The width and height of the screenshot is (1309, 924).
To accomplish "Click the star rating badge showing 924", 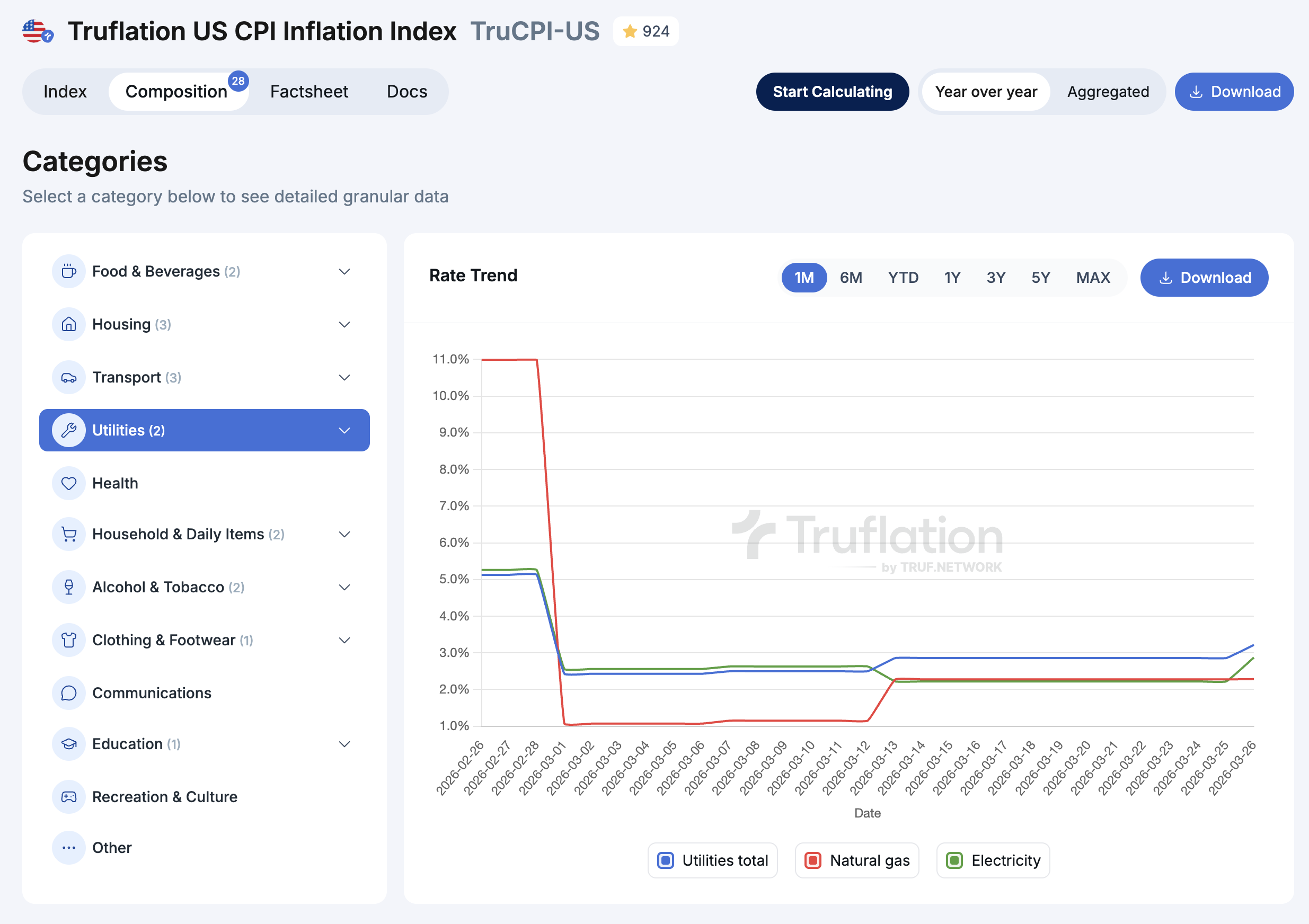I will click(645, 31).
